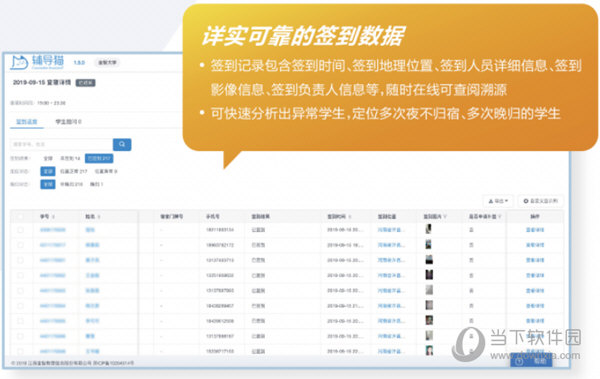Image resolution: width=600 pixels, height=379 pixels.
Task: Select 全部 in the location status filter
Action: coord(48,171)
